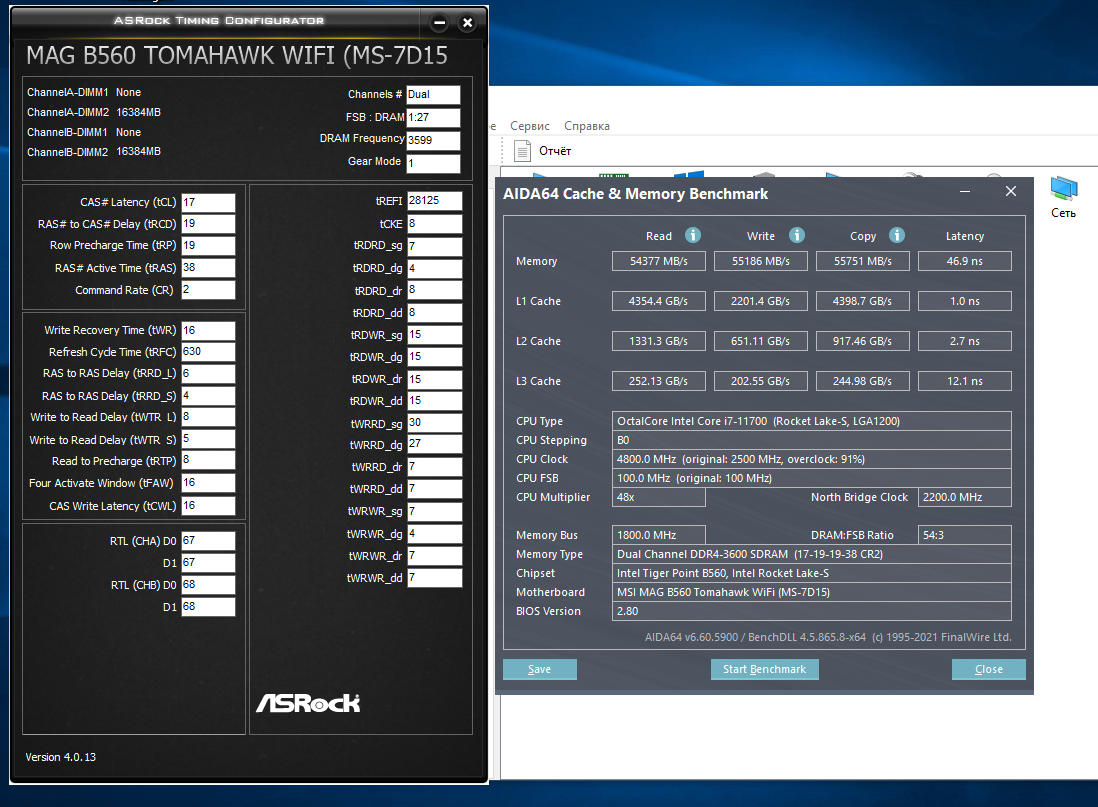Screen dimensions: 1098x807
Task: Click the Motherboard value field
Action: [x=812, y=592]
